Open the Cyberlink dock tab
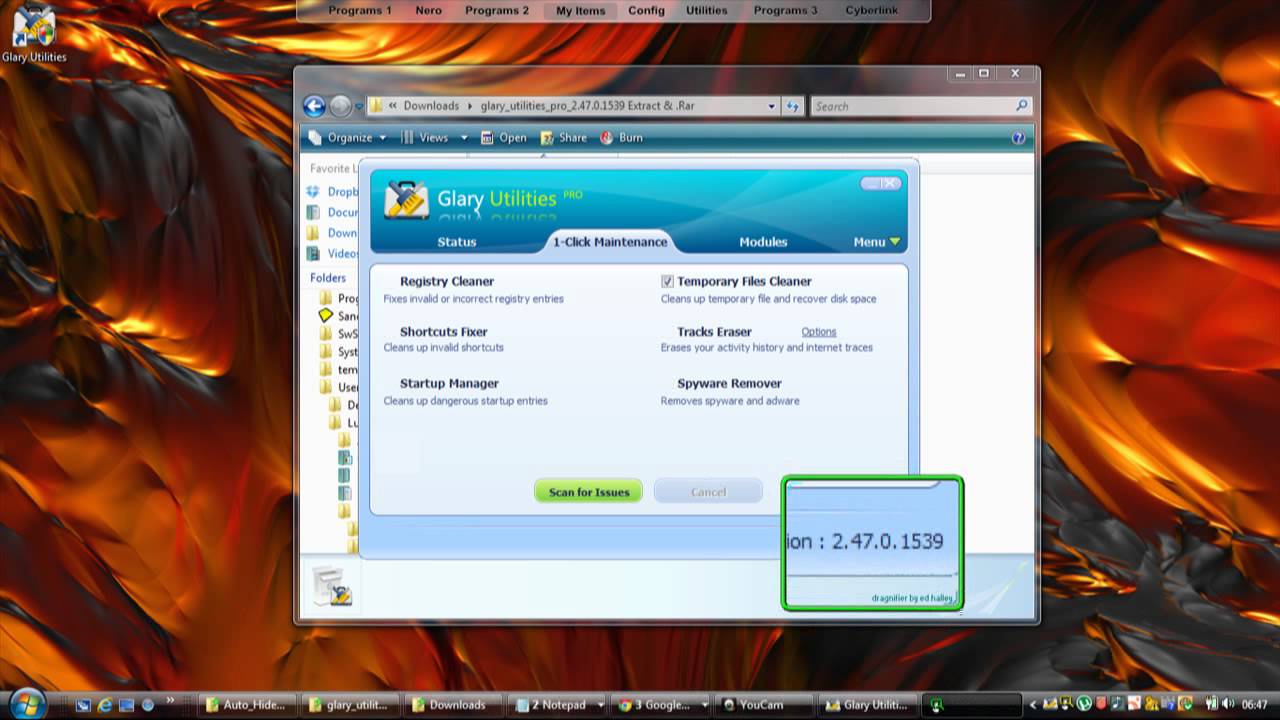The height and width of the screenshot is (720, 1280). click(871, 10)
